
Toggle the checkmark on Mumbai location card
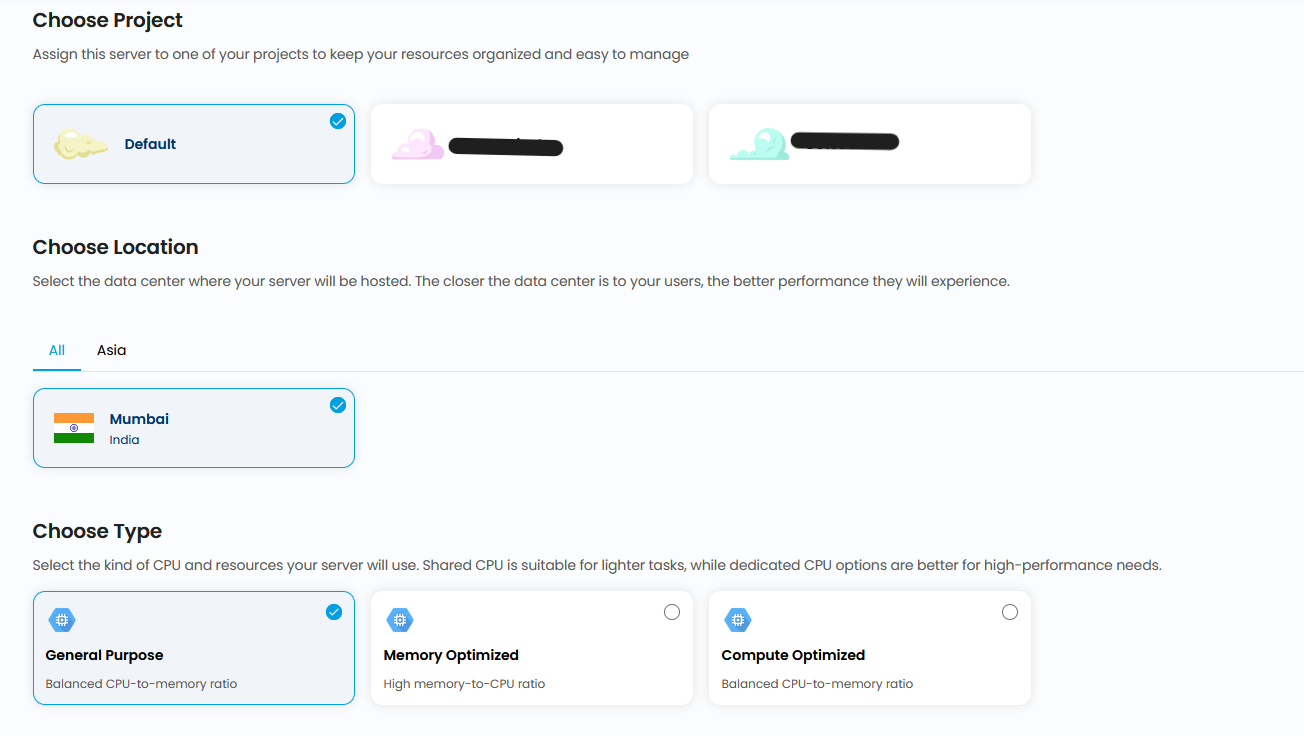pyautogui.click(x=338, y=405)
